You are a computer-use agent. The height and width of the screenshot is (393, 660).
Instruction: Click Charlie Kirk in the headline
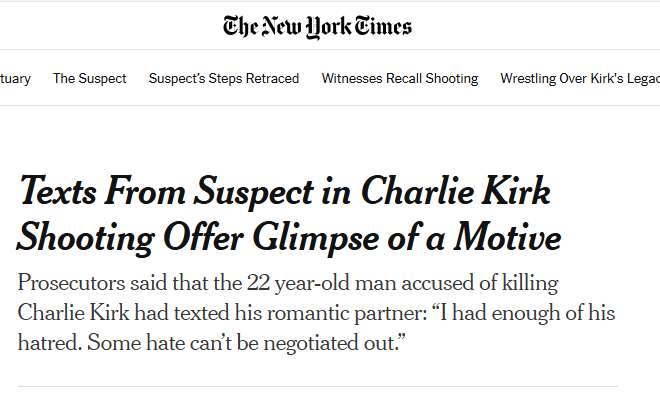(456, 191)
